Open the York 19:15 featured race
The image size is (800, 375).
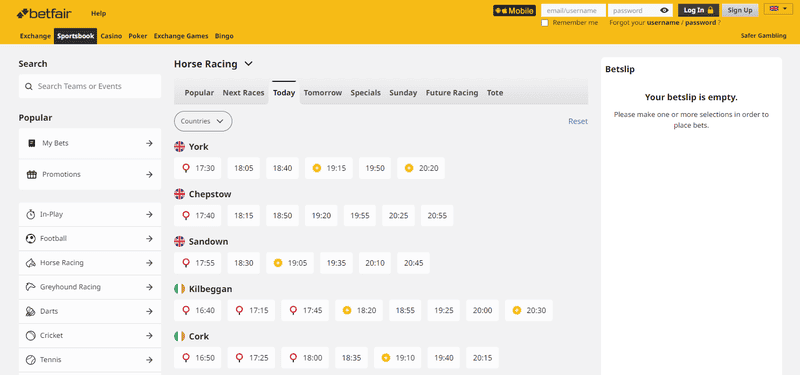click(x=329, y=168)
